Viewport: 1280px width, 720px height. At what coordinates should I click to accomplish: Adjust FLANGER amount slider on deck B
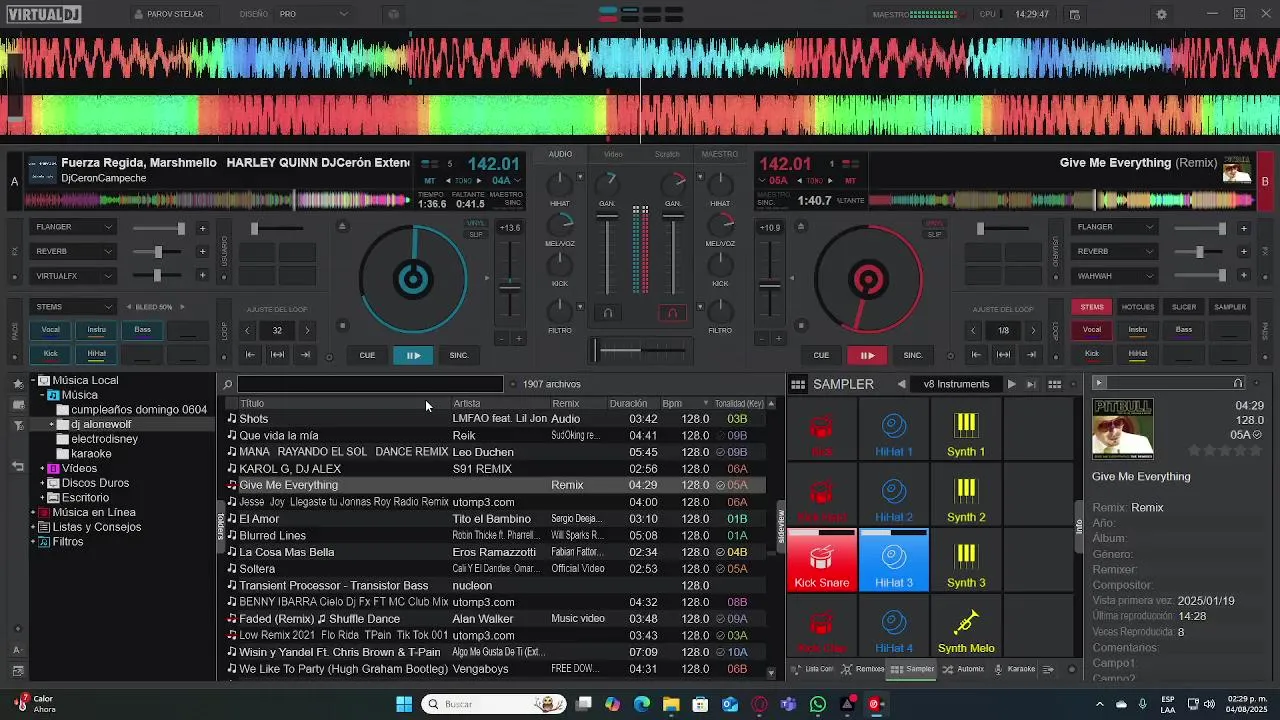point(1201,228)
